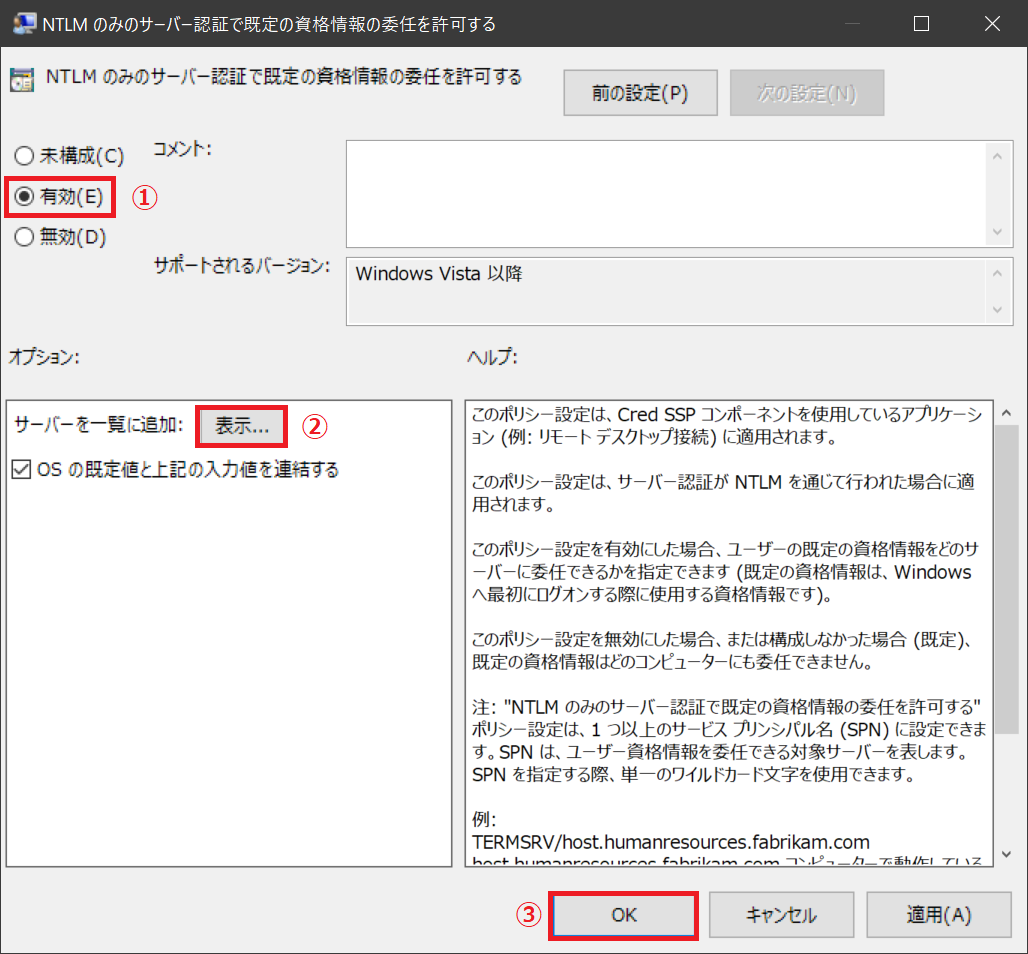Image resolution: width=1028 pixels, height=954 pixels.
Task: Apply settings with the 適用 button
Action: click(938, 915)
